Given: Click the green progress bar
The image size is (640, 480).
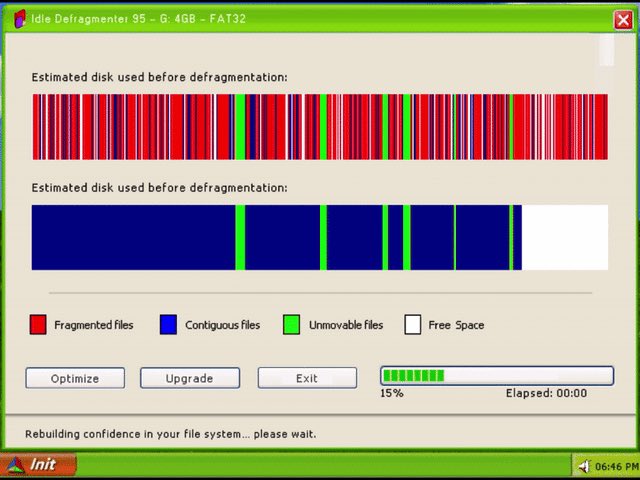Looking at the screenshot, I should pos(497,376).
